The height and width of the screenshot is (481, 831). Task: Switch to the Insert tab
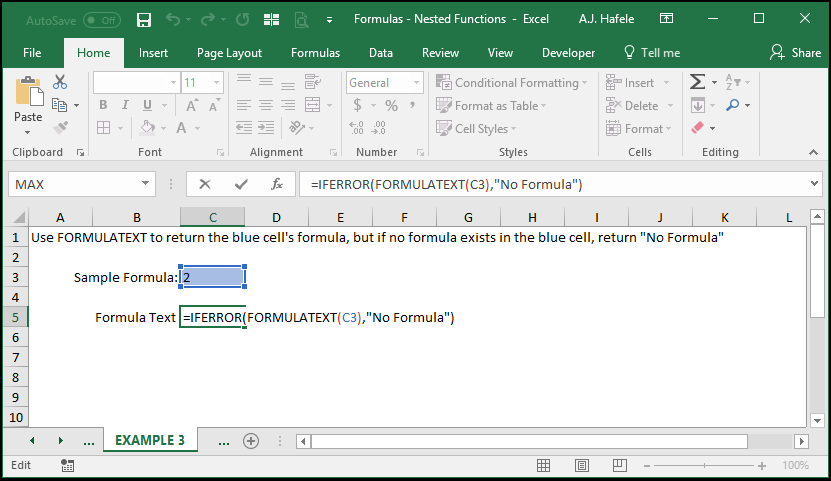153,53
